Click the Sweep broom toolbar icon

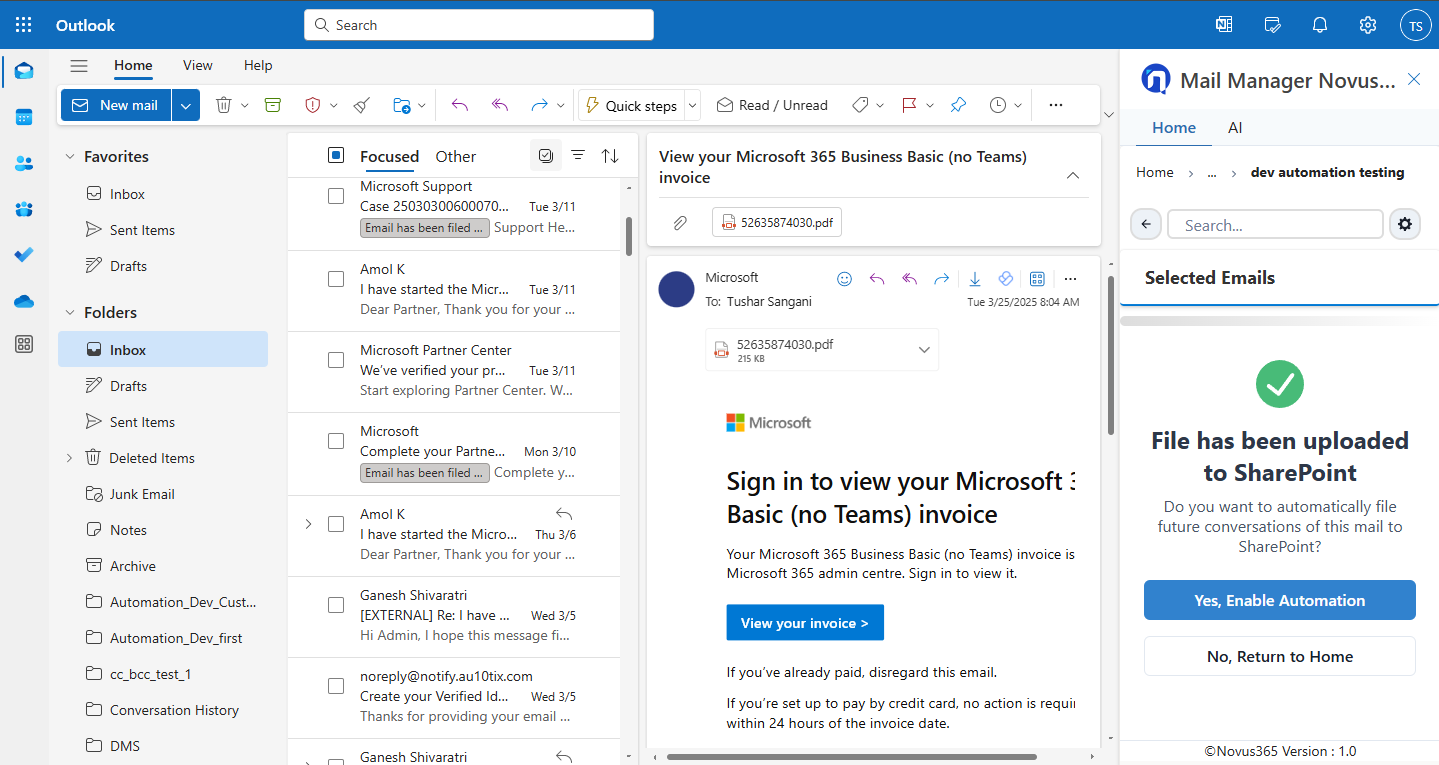click(362, 105)
